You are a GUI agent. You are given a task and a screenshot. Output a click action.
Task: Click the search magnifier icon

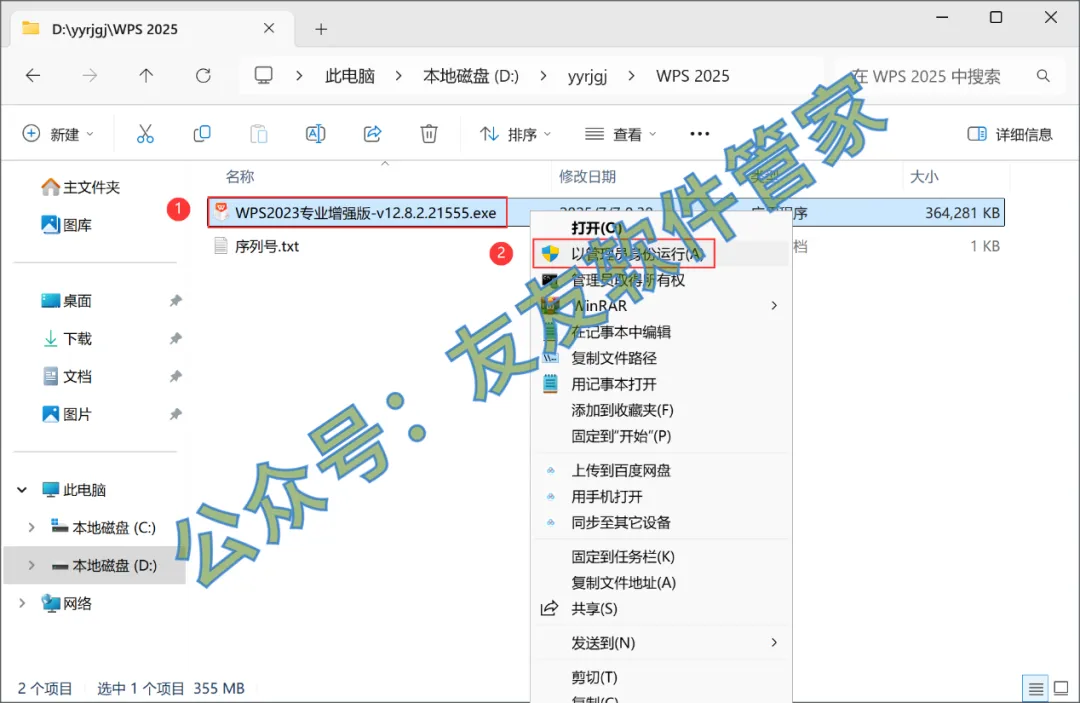pos(1043,76)
